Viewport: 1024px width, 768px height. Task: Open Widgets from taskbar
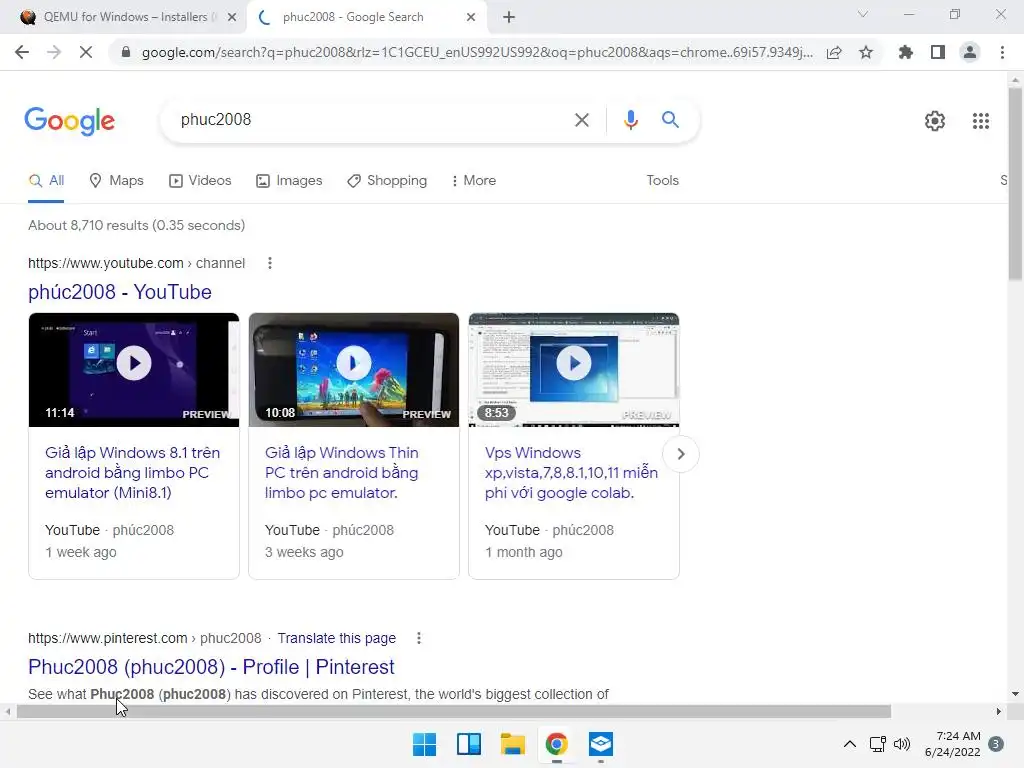click(x=469, y=744)
